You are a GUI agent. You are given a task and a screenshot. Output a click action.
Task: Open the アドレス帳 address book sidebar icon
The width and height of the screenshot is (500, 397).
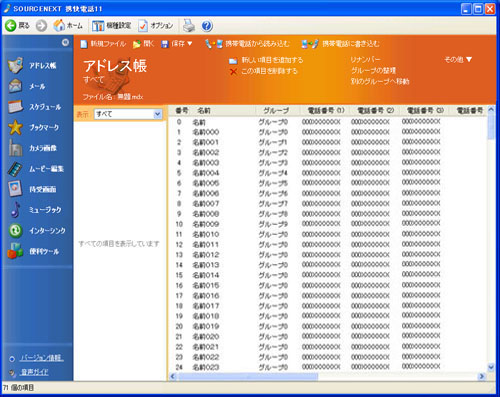[15, 65]
